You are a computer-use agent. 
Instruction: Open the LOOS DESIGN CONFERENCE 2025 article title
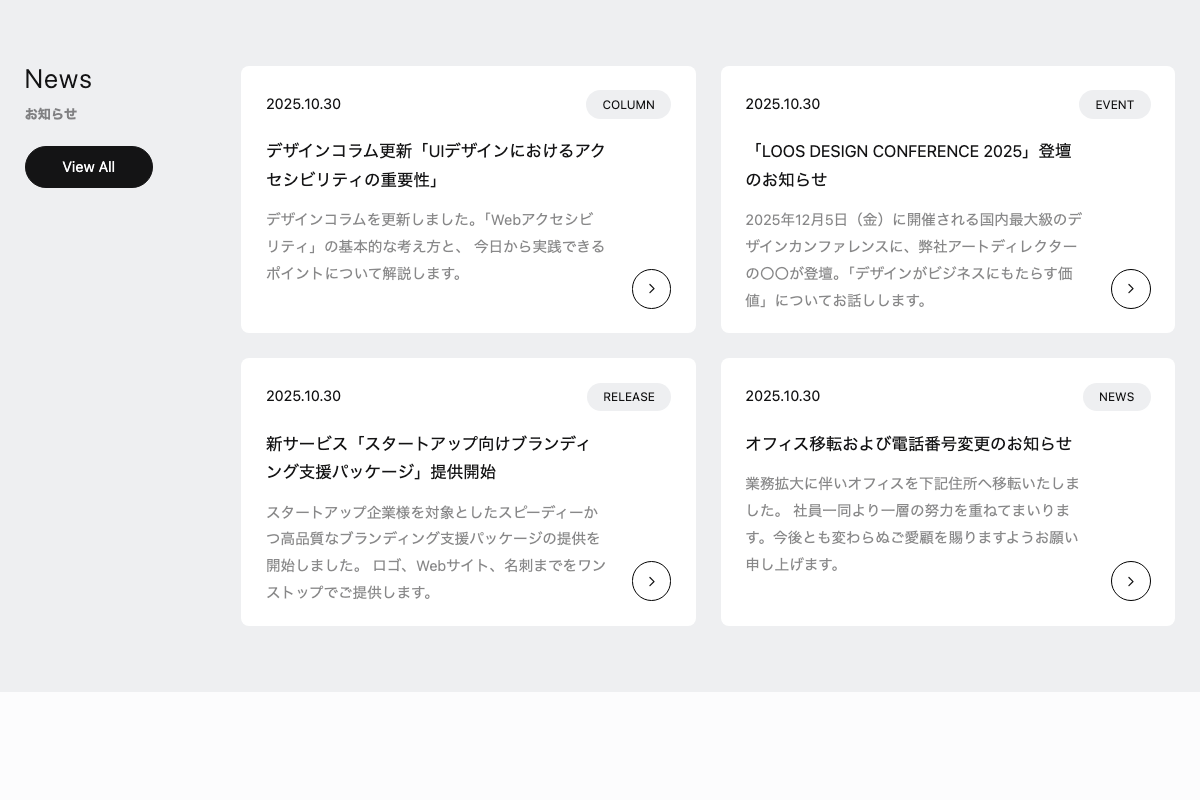coord(908,165)
